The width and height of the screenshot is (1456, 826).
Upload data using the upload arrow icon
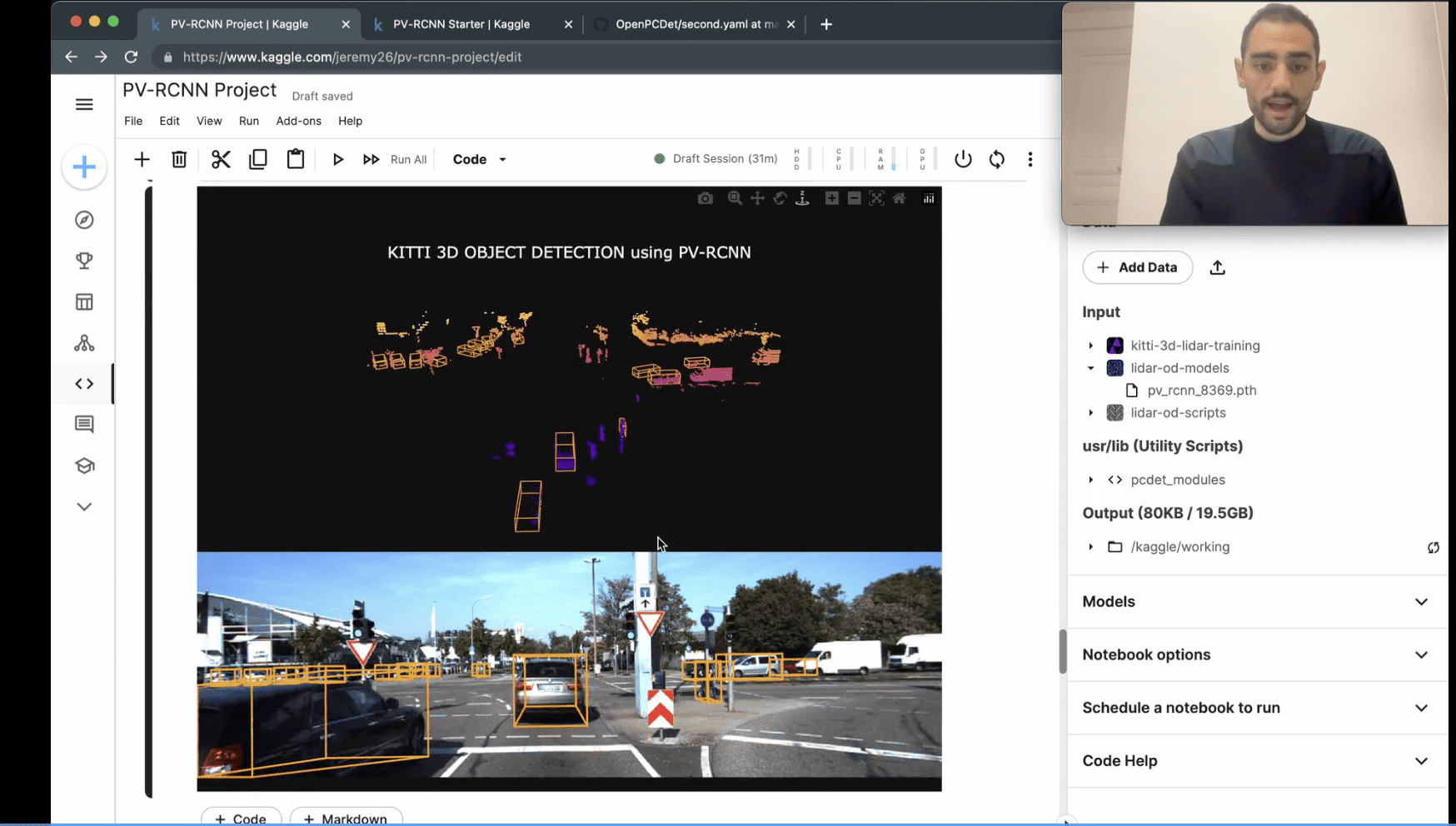point(1217,267)
